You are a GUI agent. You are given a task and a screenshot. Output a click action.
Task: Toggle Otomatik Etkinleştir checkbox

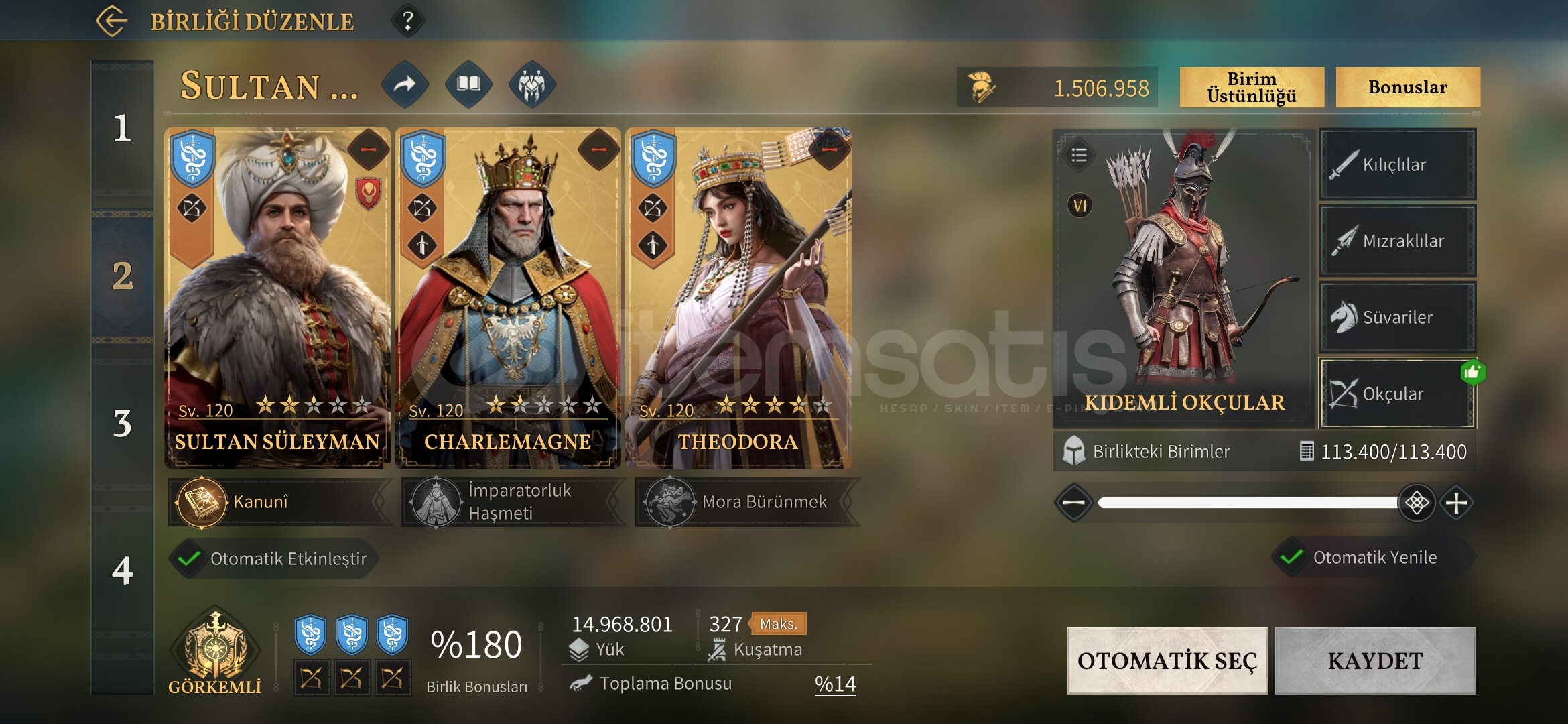point(190,558)
